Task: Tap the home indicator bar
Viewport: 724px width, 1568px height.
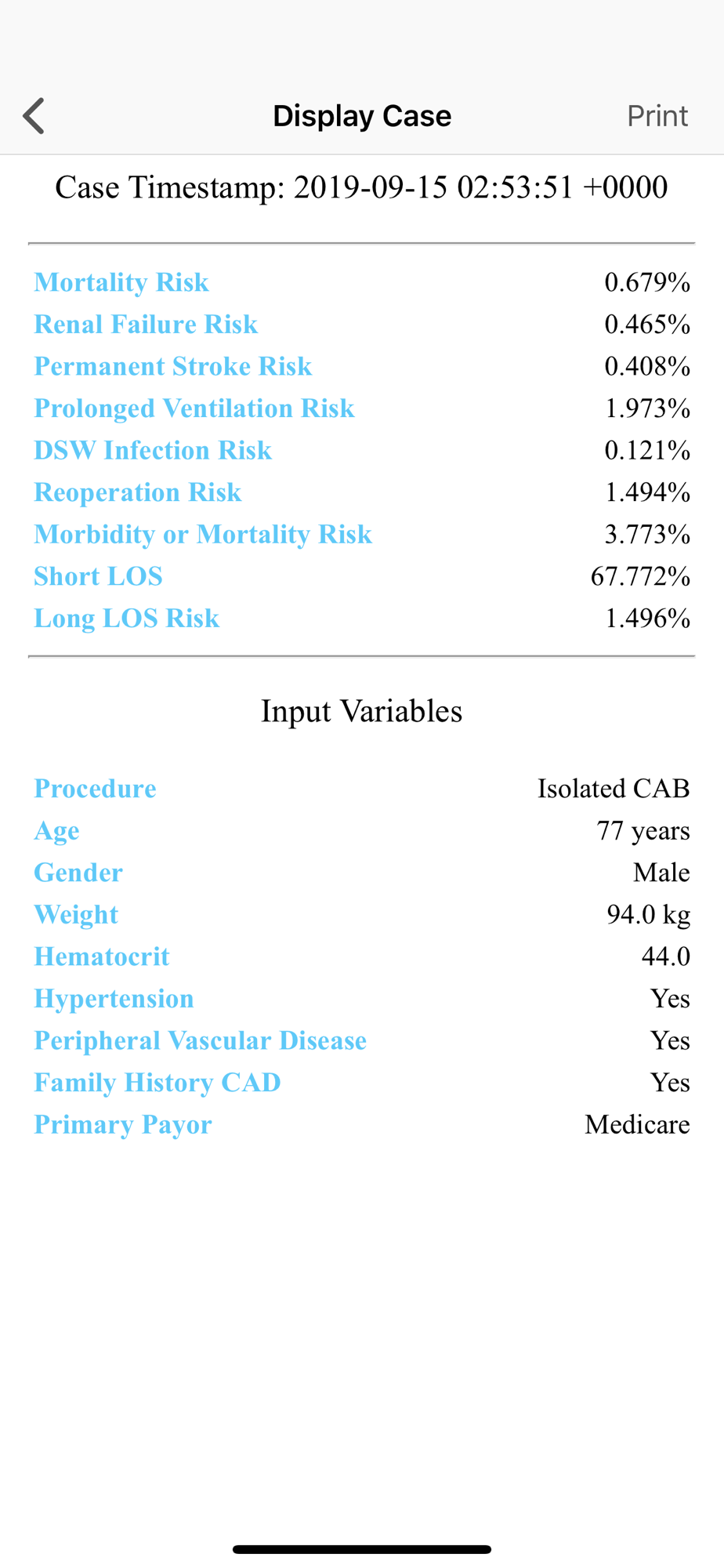Action: (362, 1549)
